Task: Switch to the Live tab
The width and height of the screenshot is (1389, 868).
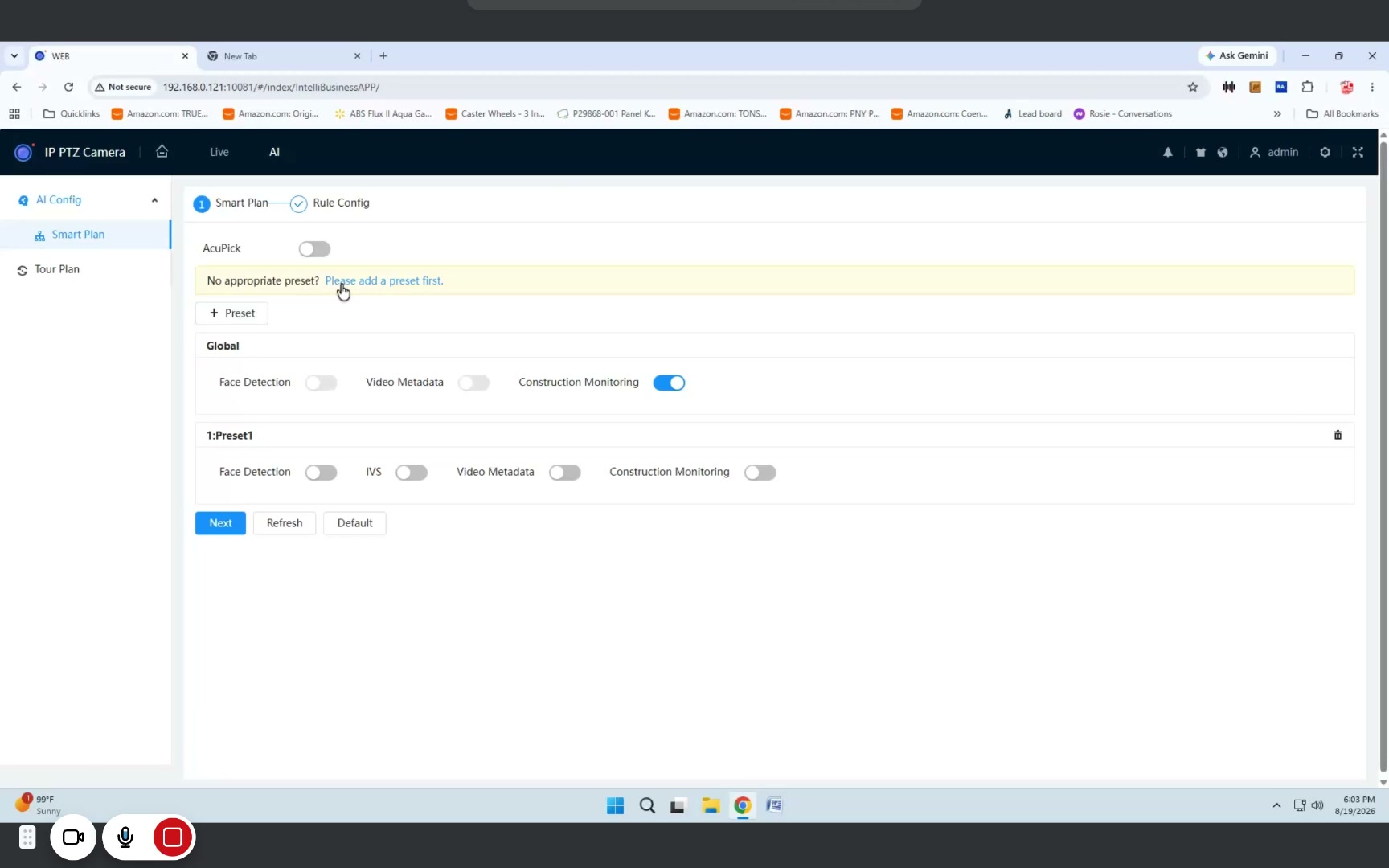Action: coord(219,152)
